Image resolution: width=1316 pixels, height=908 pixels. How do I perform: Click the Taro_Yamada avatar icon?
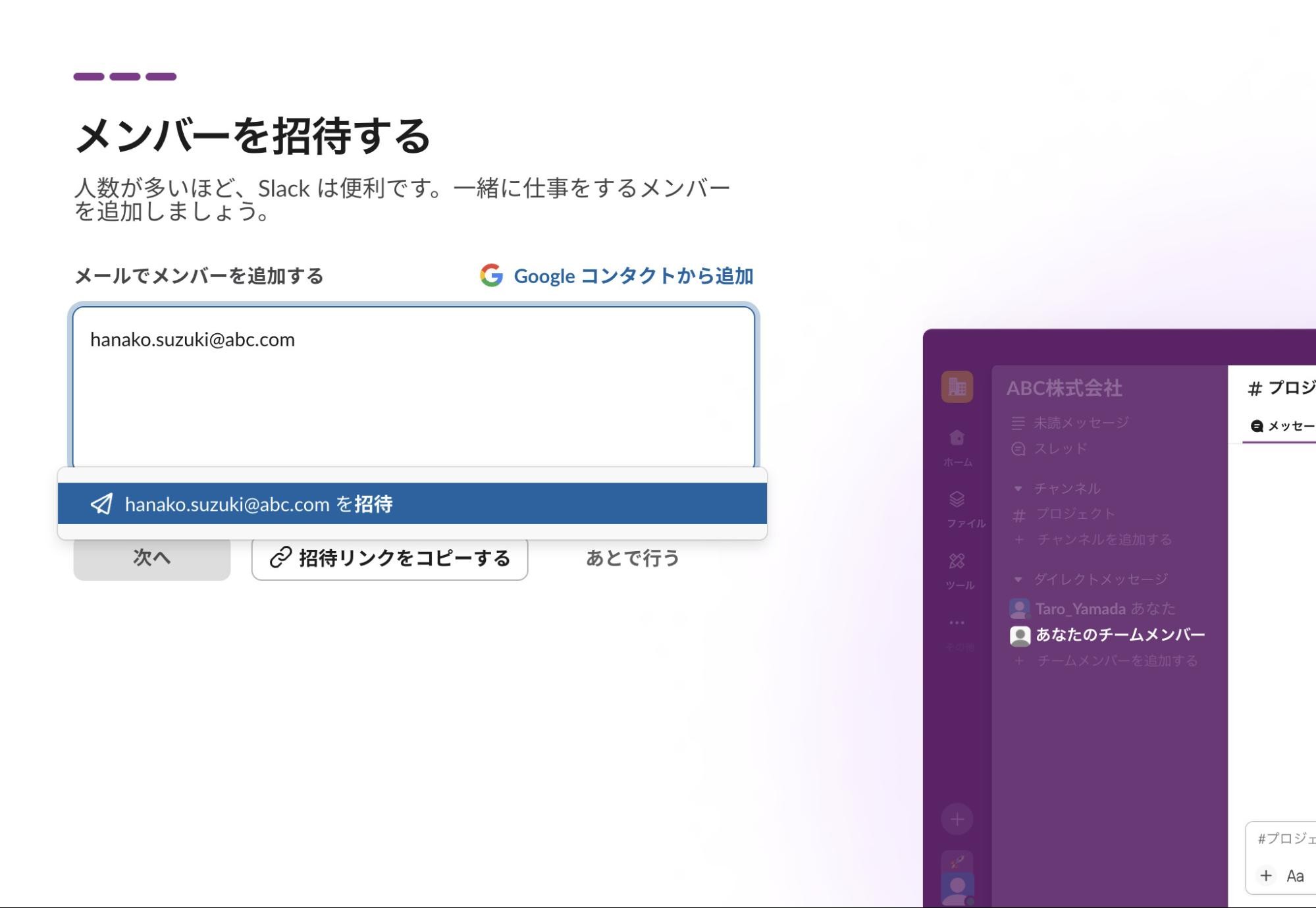coord(1019,608)
